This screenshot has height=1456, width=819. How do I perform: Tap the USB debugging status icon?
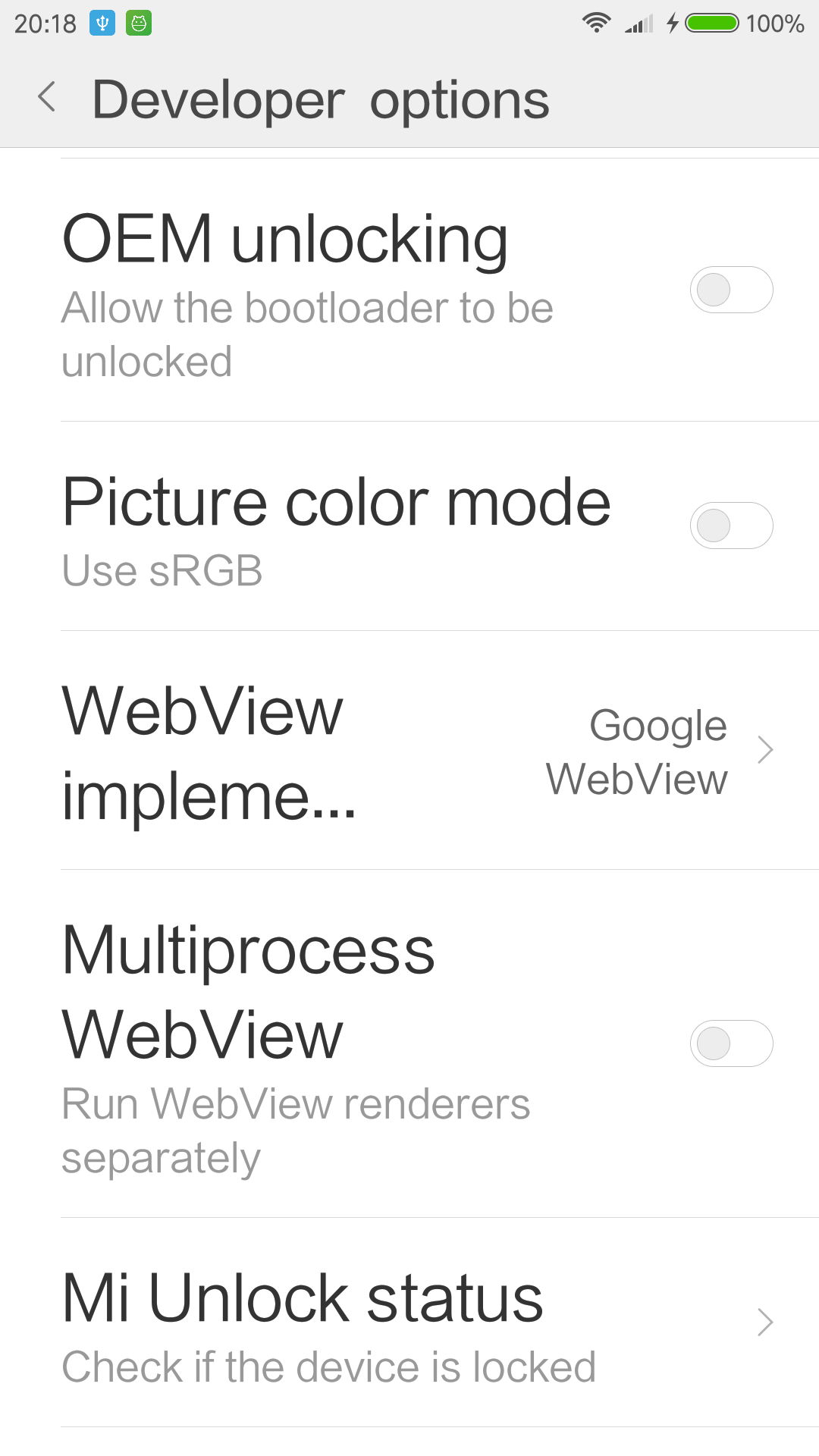(102, 24)
